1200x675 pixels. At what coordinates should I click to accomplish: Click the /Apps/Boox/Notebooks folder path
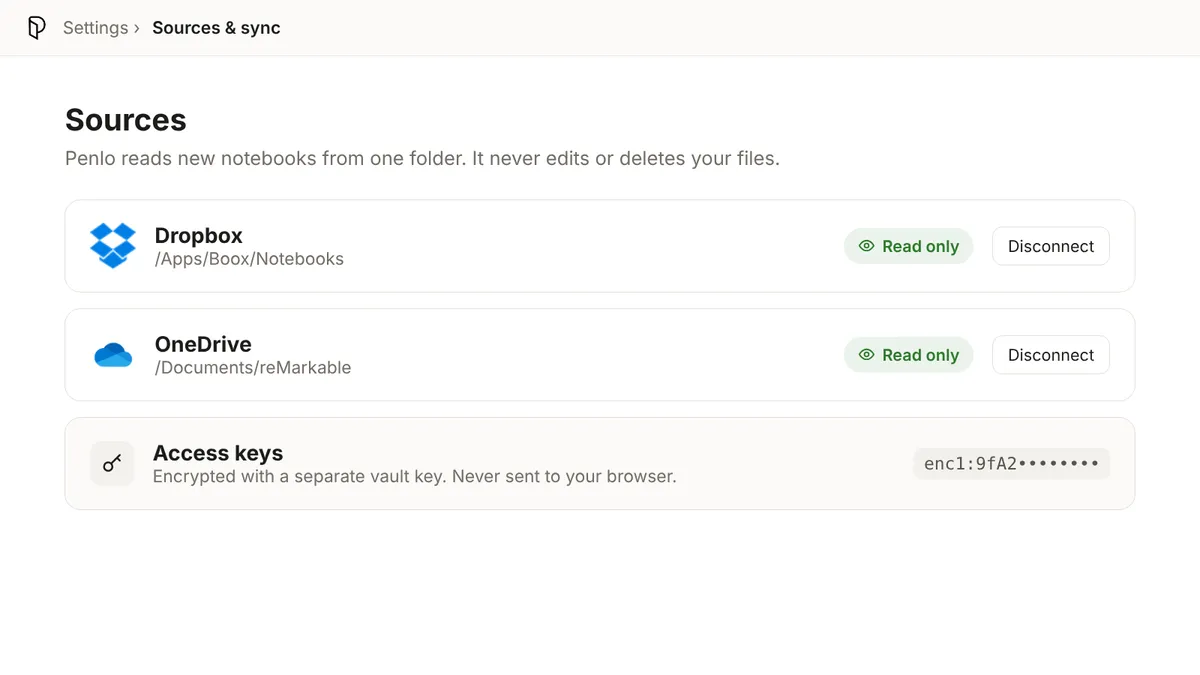(x=249, y=259)
